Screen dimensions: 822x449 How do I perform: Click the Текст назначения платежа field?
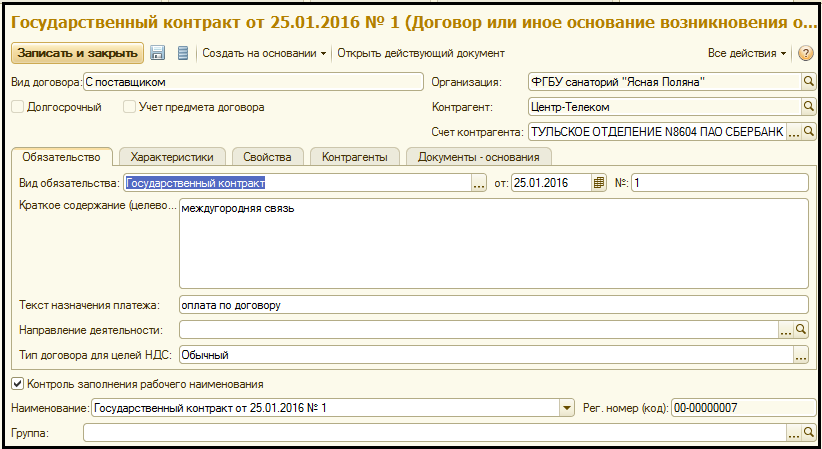[494, 305]
